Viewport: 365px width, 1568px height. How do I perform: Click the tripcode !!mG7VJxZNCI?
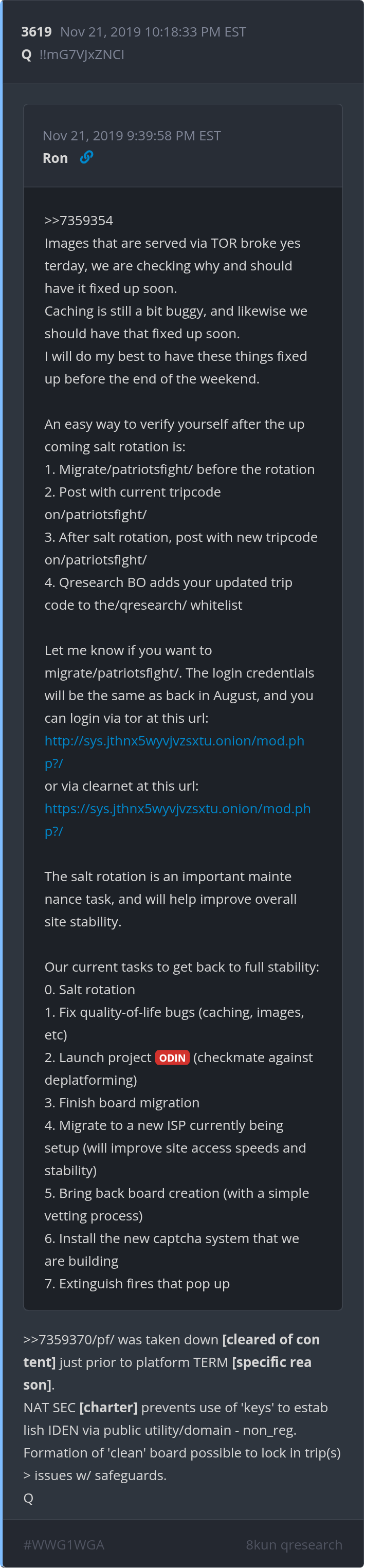(82, 55)
